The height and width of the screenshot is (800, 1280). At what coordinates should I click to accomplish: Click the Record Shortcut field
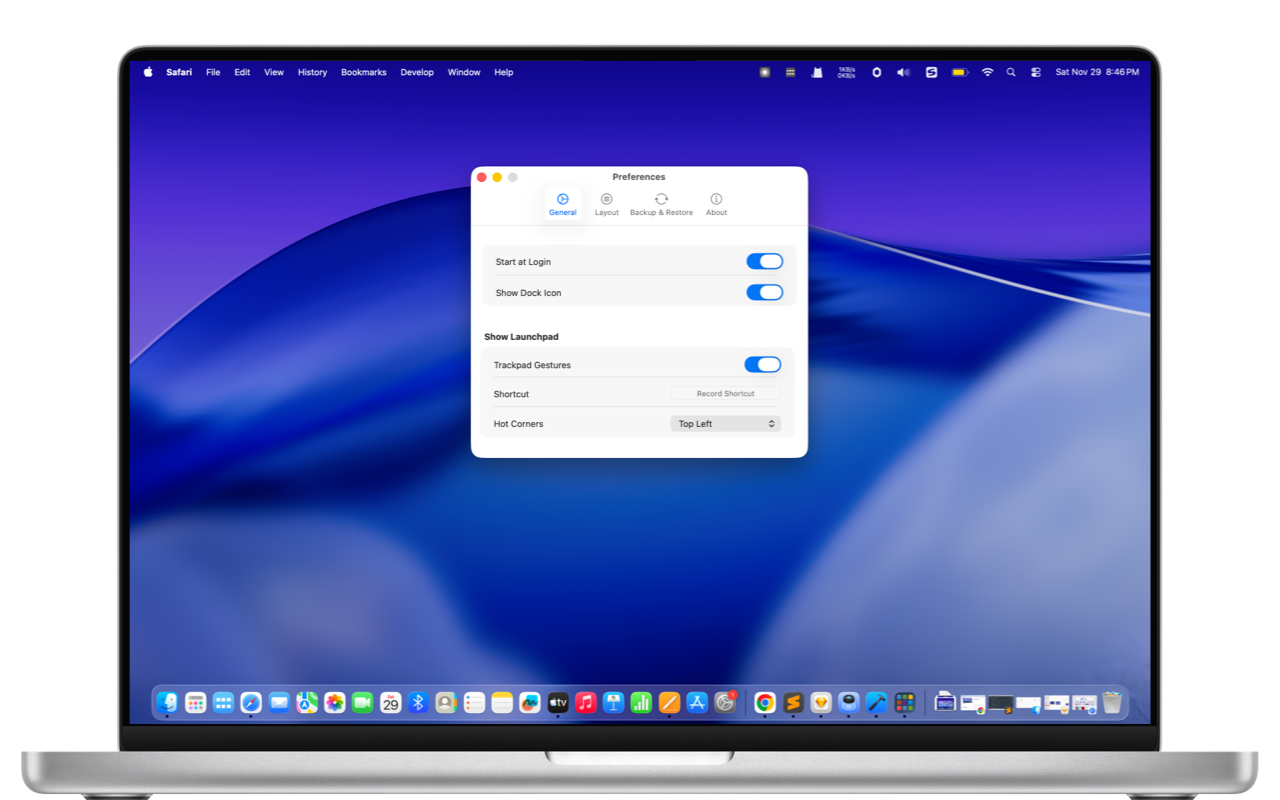[x=725, y=394]
